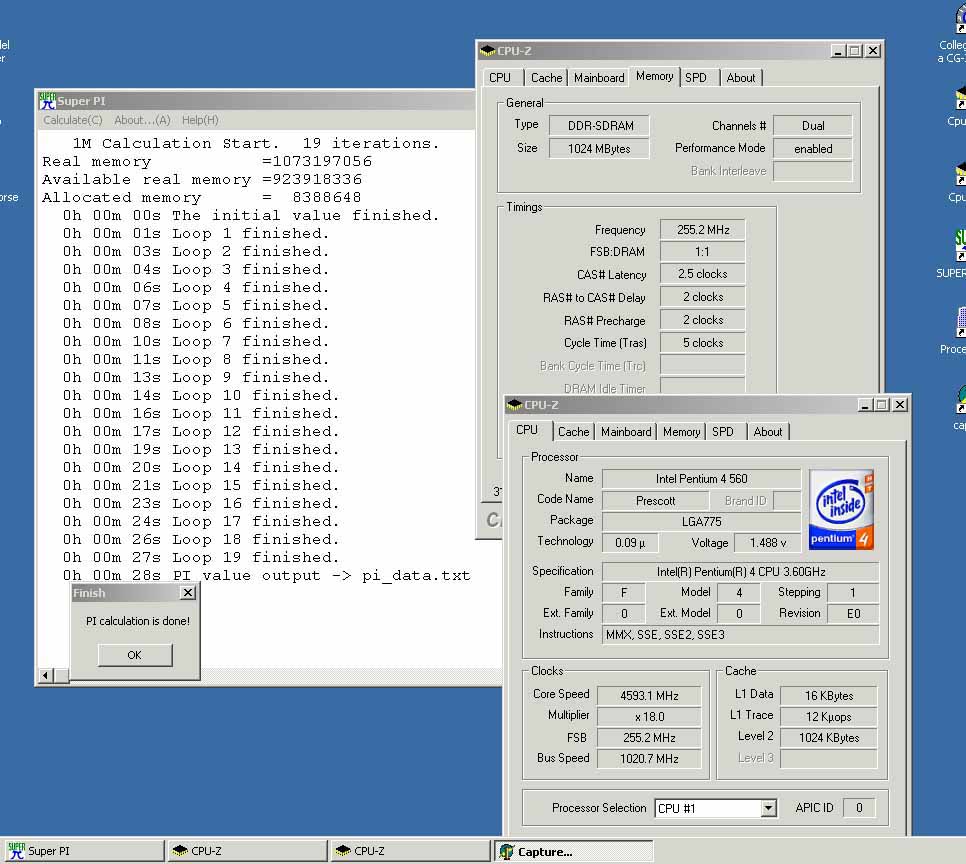
Task: Open the Help(H) menu in Super PI
Action: (x=200, y=120)
